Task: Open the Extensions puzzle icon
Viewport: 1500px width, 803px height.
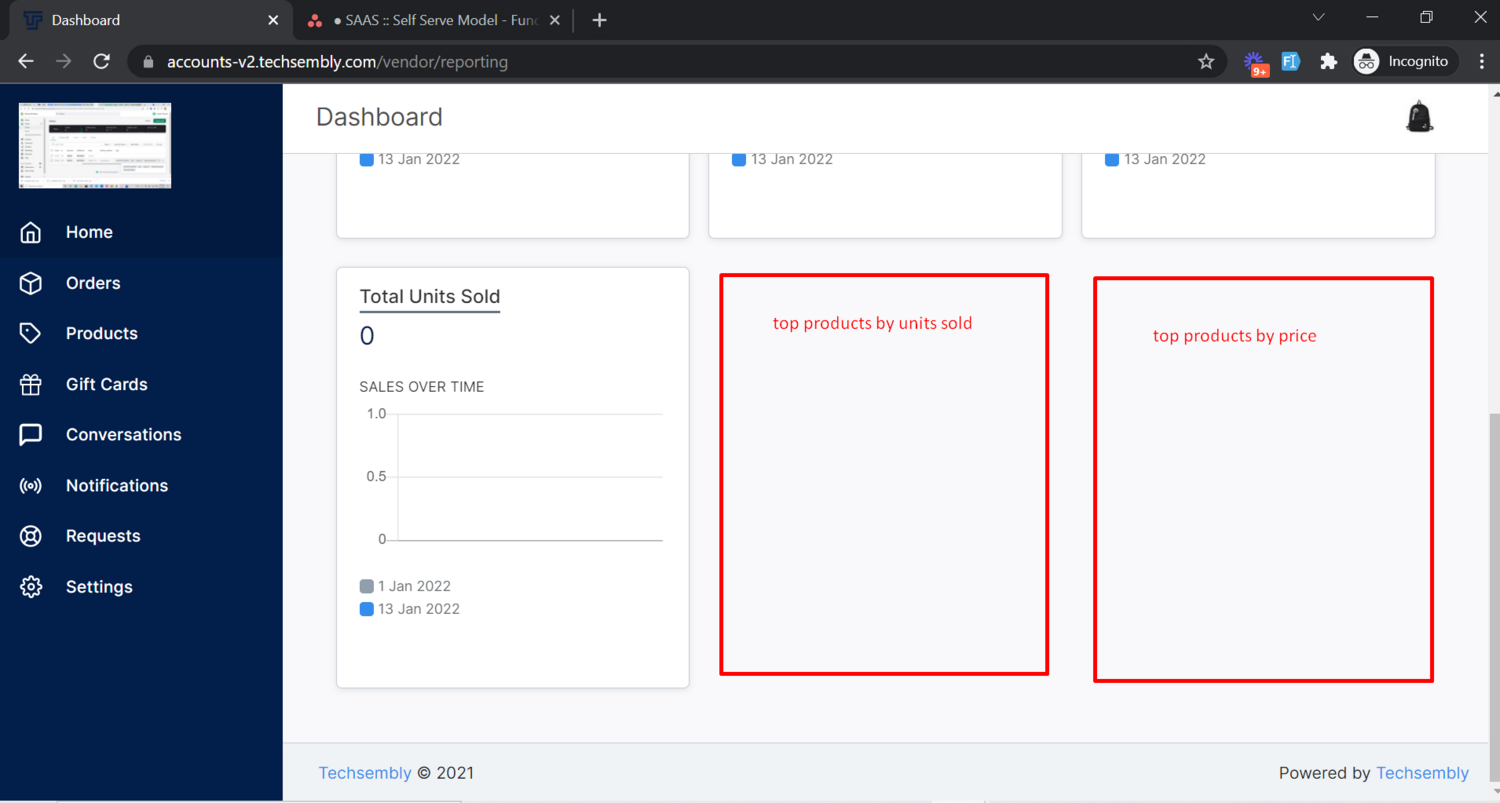Action: point(1328,61)
